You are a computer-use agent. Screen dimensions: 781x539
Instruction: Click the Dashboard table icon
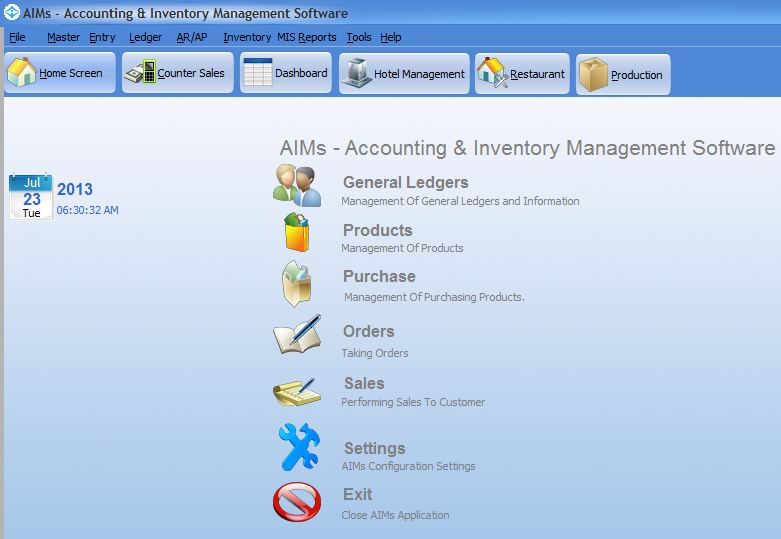258,72
